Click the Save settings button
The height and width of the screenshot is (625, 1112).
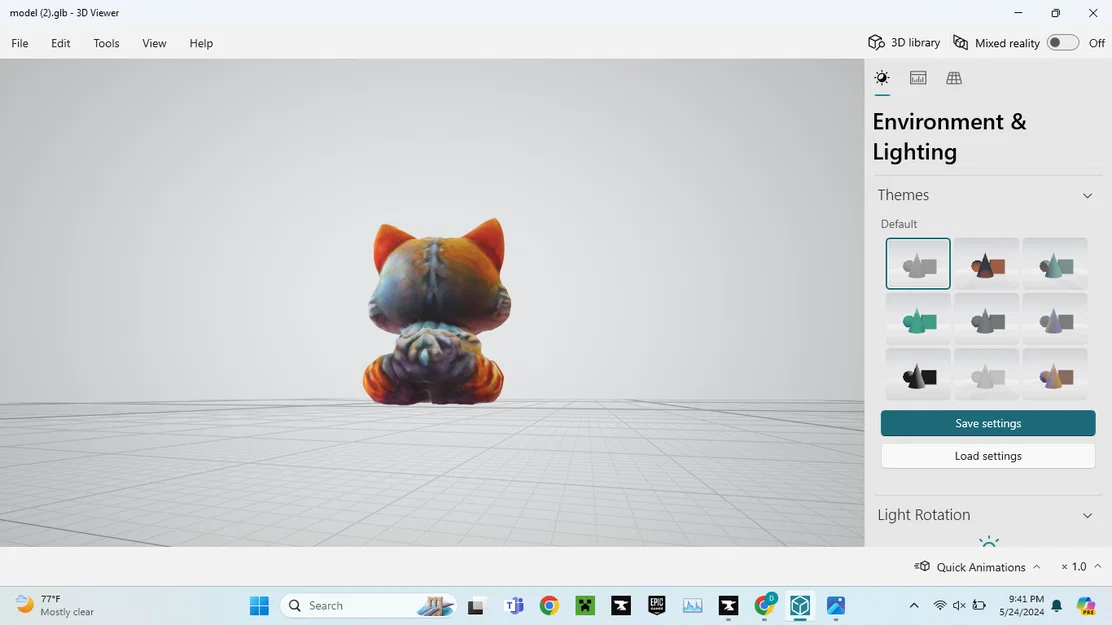tap(988, 423)
